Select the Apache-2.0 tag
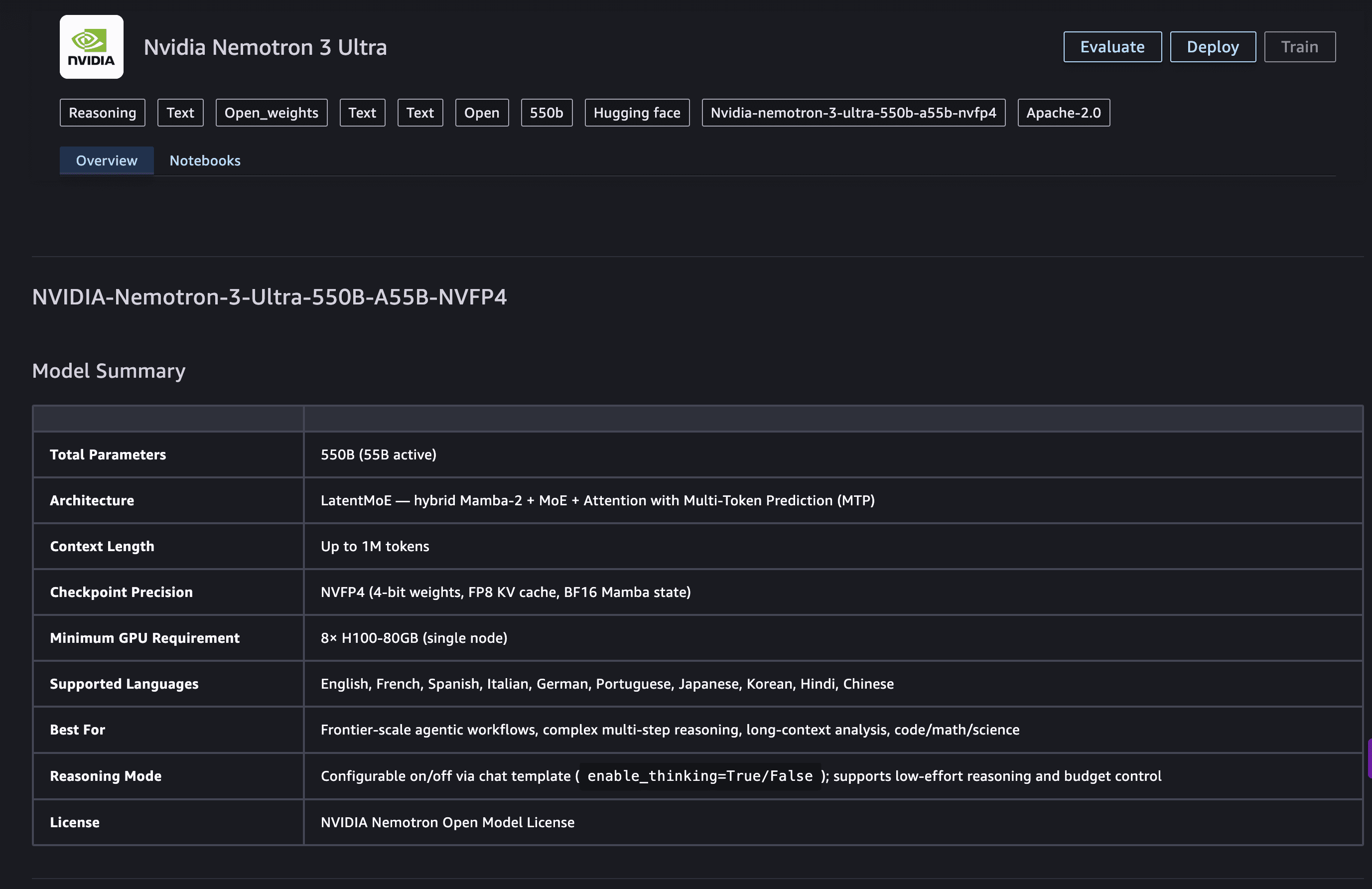The height and width of the screenshot is (889, 1372). [1064, 113]
